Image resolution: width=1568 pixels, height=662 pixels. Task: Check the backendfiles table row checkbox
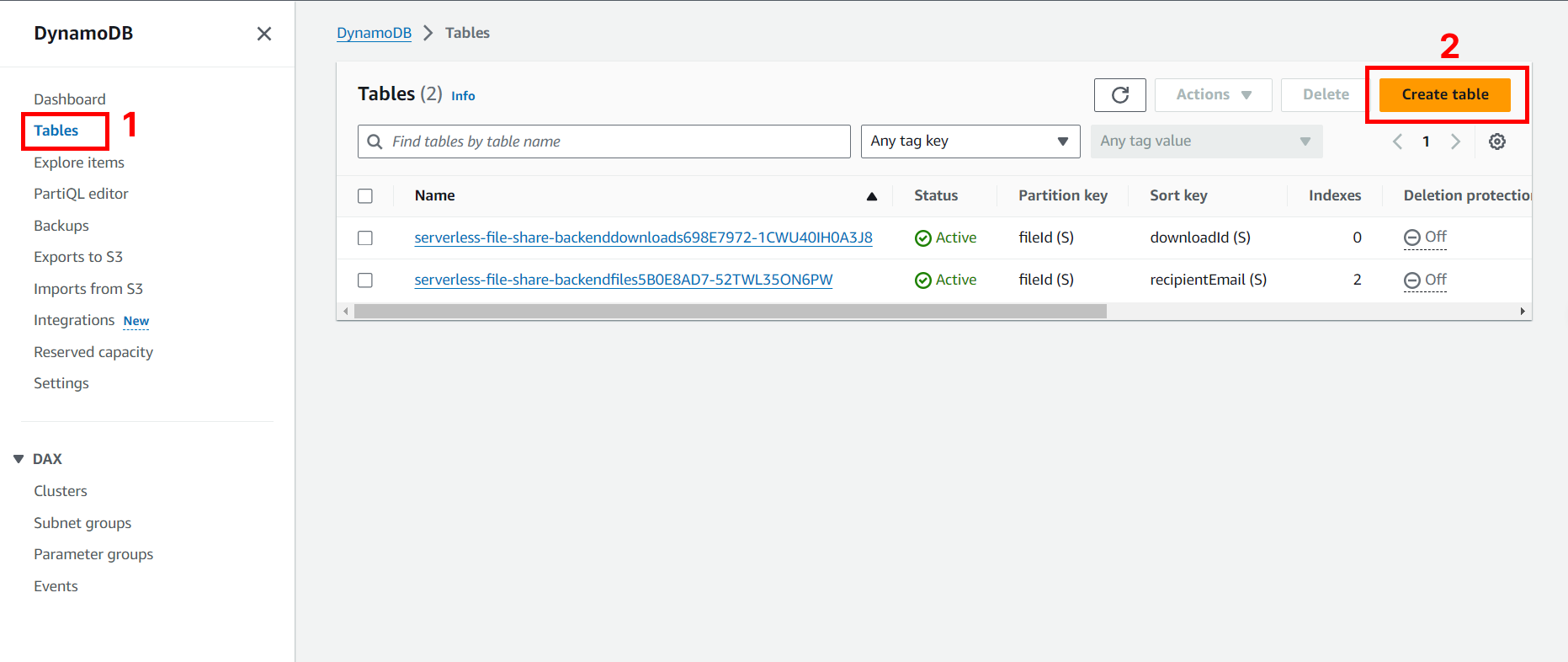tap(365, 280)
